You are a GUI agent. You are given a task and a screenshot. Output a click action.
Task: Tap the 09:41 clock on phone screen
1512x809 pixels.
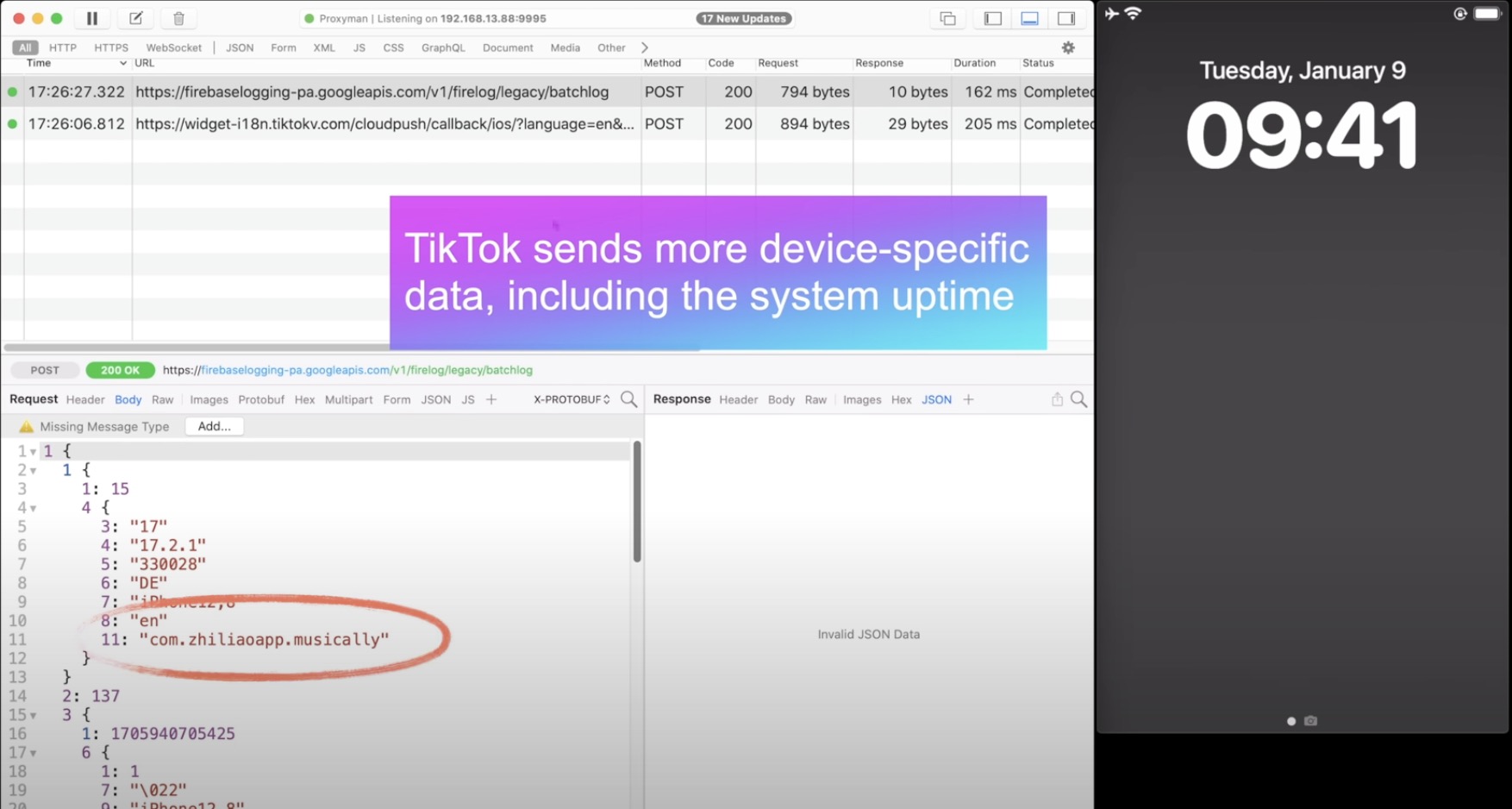(x=1302, y=135)
